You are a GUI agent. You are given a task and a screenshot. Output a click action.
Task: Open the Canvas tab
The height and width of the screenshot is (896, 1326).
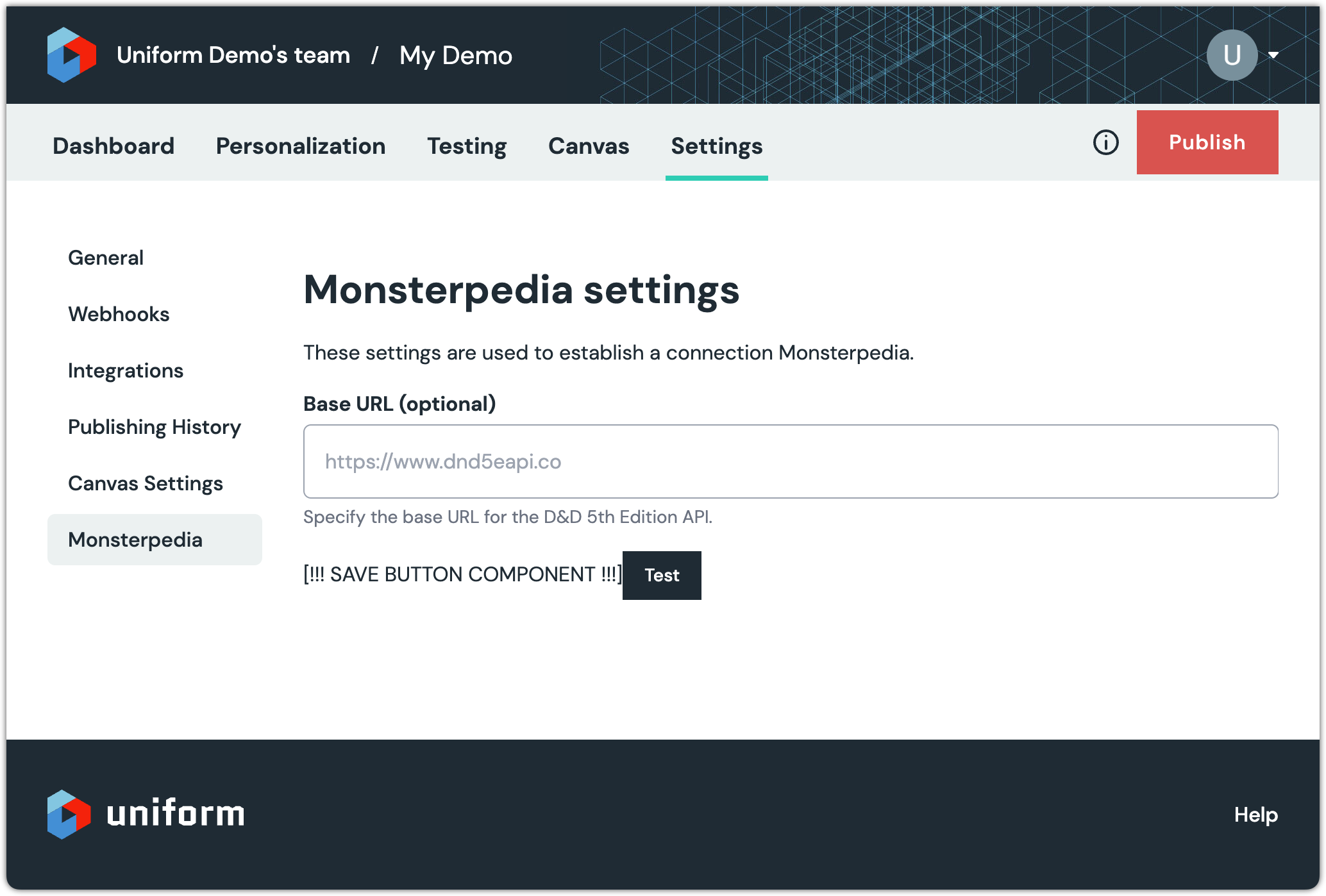(589, 146)
